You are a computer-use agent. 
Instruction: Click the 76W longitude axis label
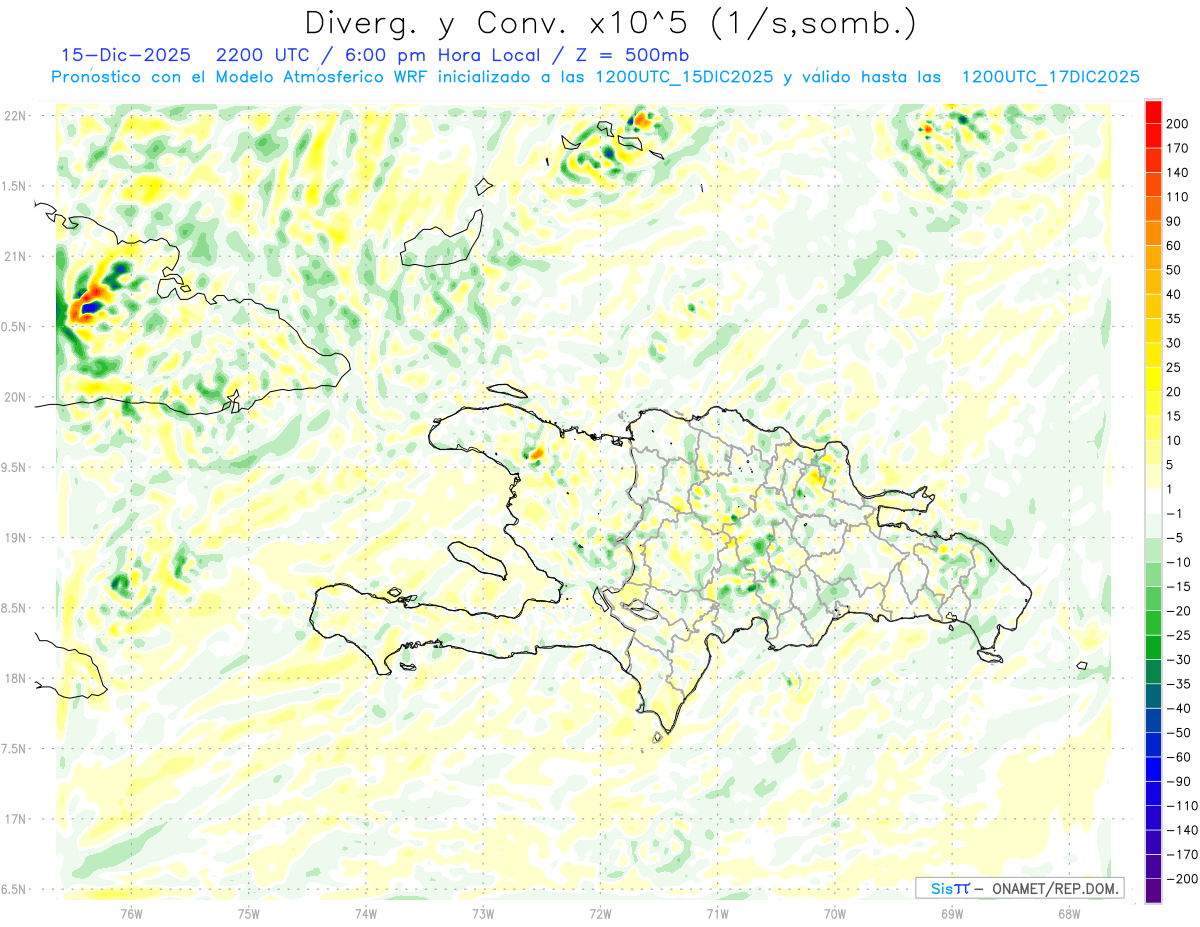131,914
